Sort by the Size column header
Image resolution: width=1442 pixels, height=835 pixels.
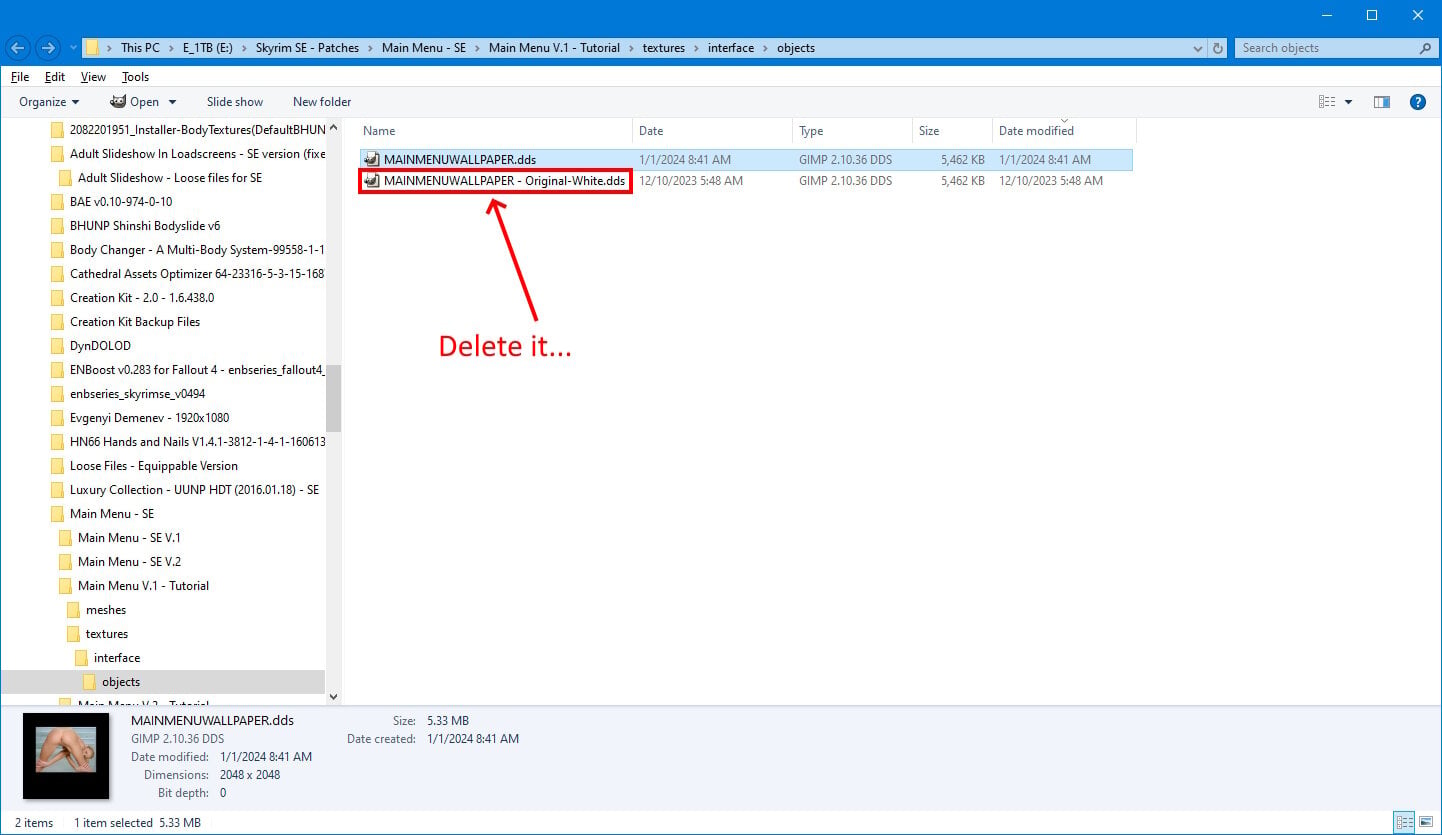pos(952,131)
